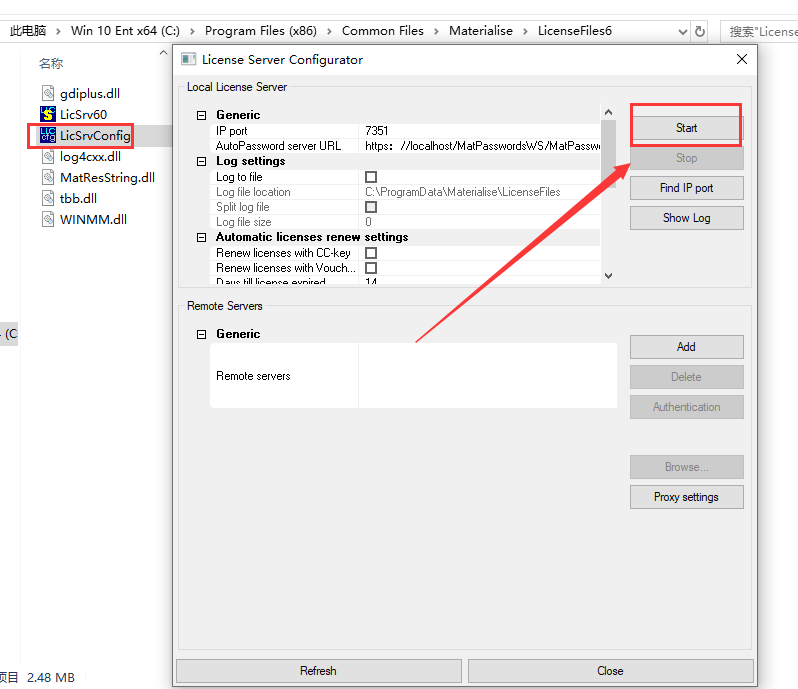Click the Authentication button
The width and height of the screenshot is (798, 689).
pyautogui.click(x=686, y=407)
